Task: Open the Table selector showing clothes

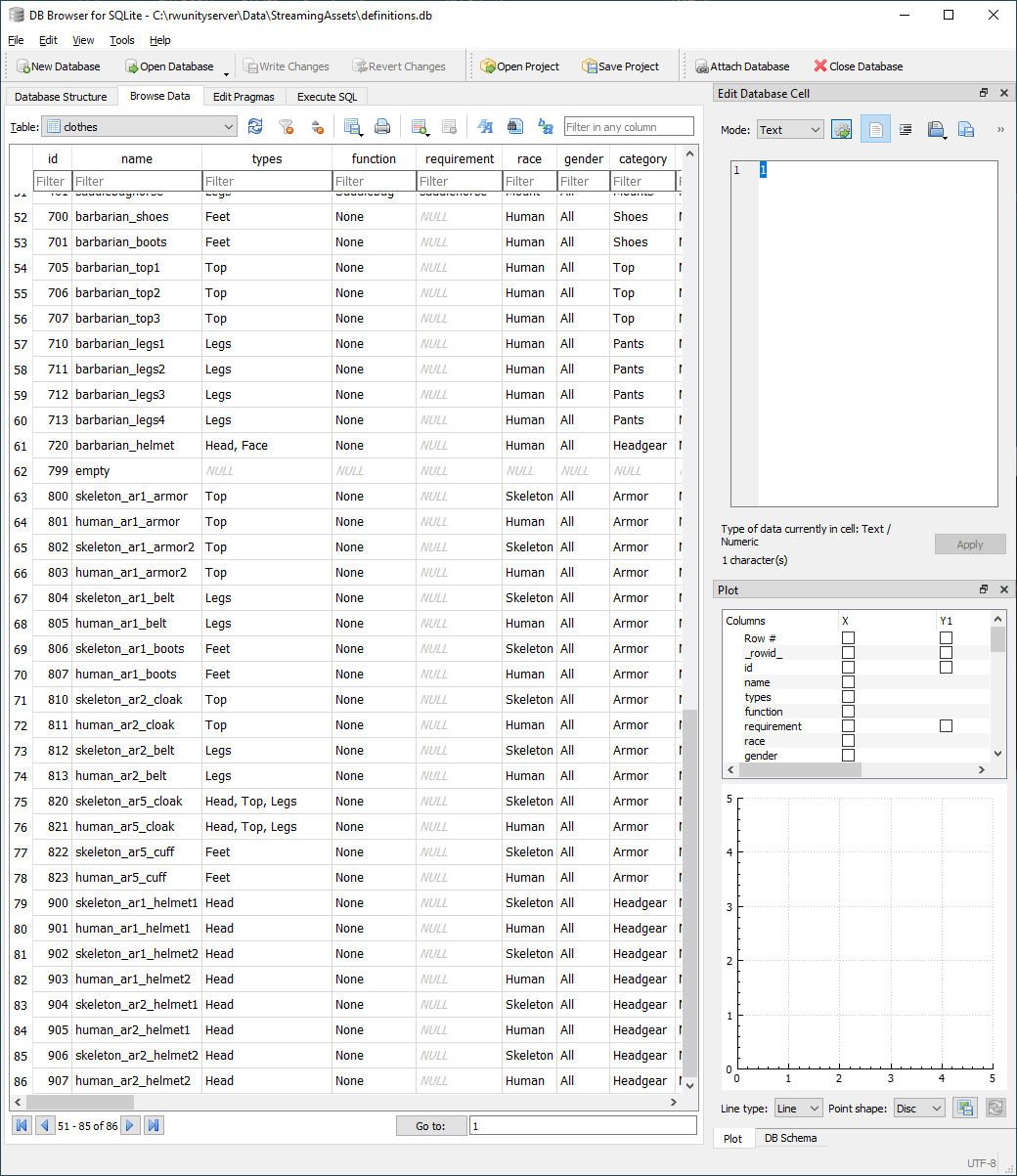Action: [x=140, y=127]
